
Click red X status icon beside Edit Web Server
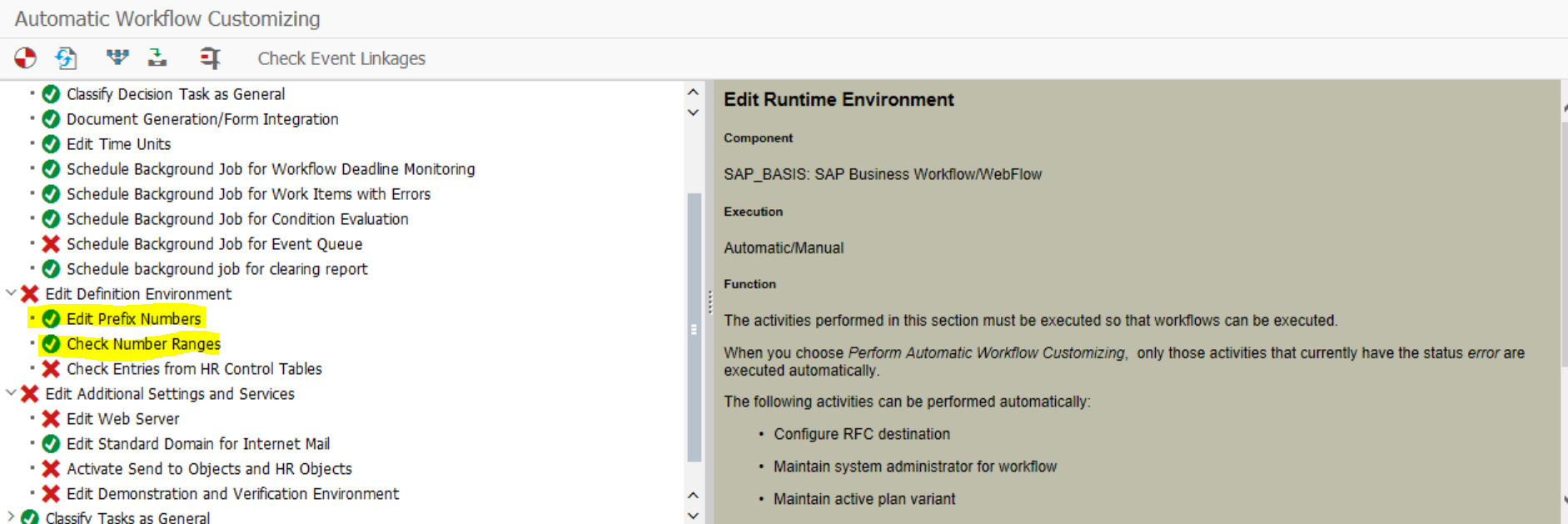51,419
